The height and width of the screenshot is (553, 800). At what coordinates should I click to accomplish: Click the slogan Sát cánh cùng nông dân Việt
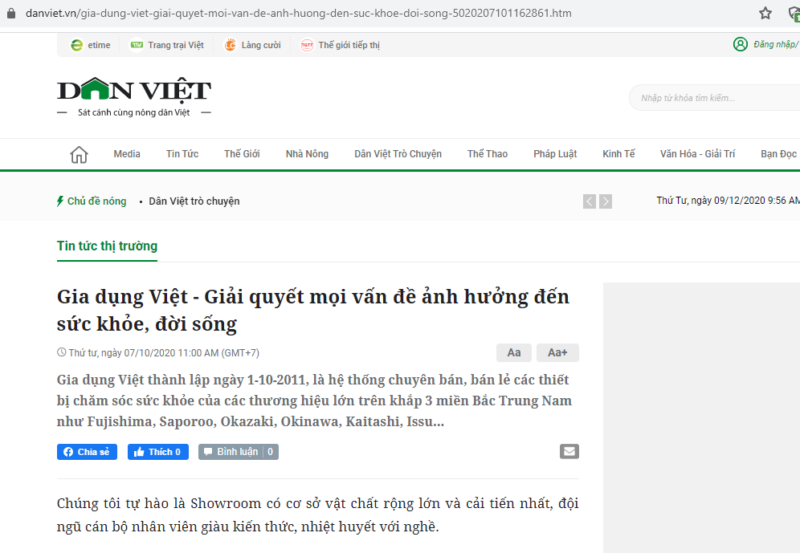pyautogui.click(x=134, y=112)
